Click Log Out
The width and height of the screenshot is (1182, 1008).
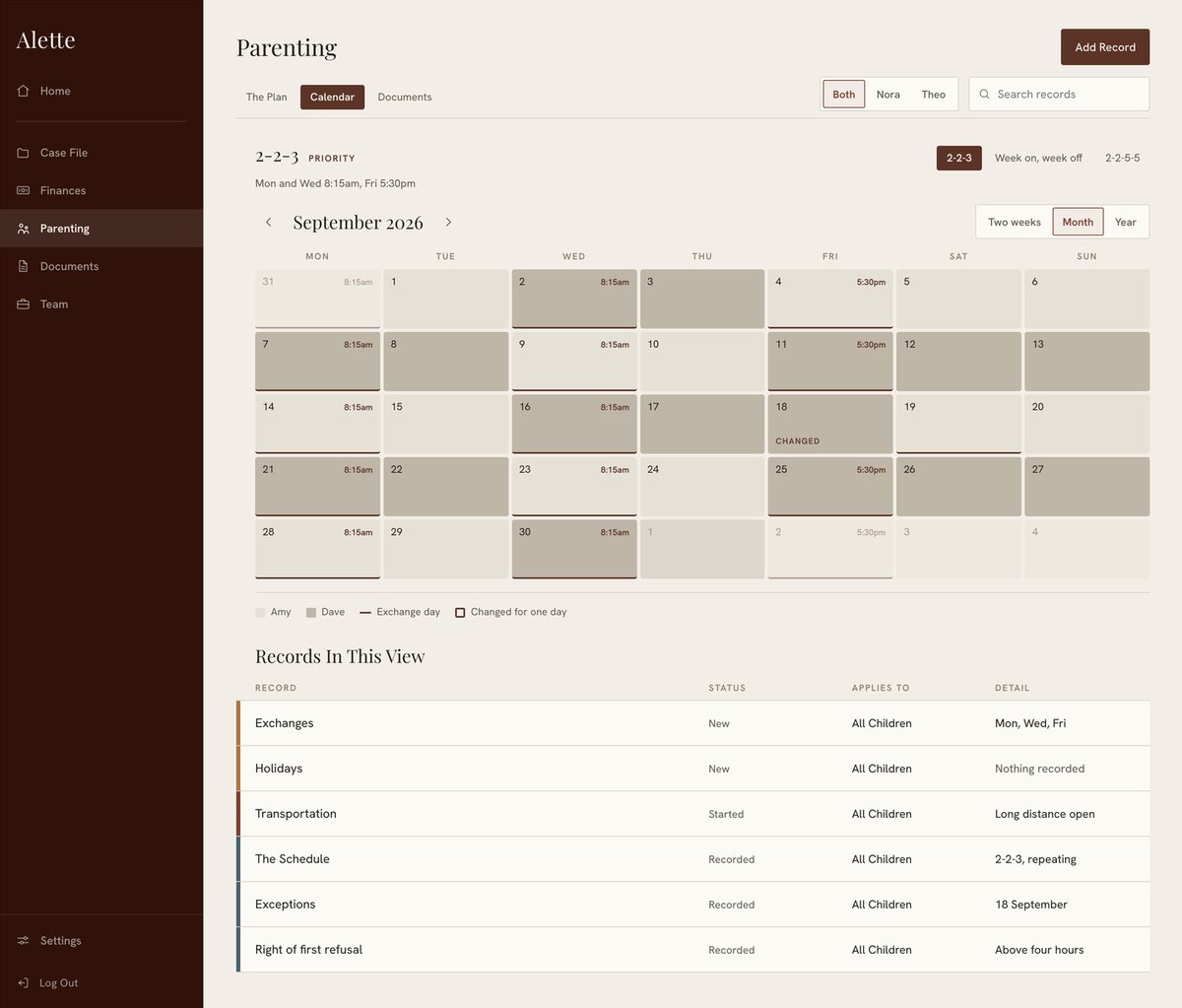[x=101, y=982]
